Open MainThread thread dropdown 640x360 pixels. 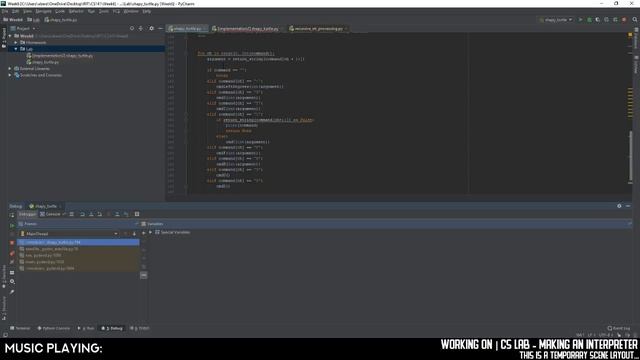point(69,234)
